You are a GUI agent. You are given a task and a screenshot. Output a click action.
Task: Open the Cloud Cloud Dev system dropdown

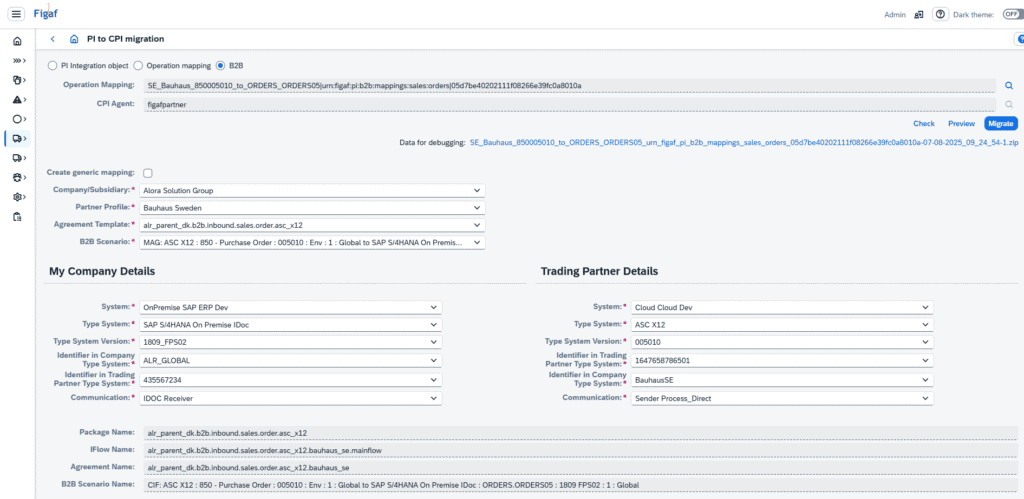click(782, 307)
